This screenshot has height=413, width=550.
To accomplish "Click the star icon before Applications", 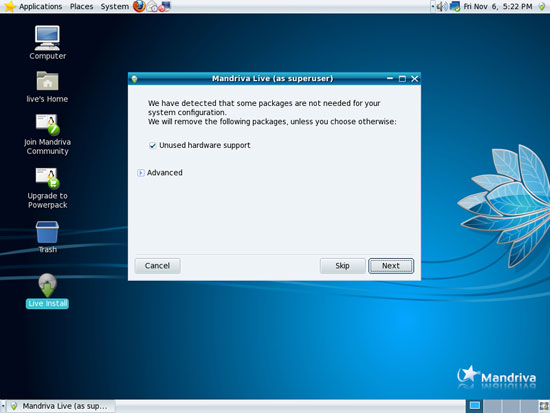I will point(10,6).
